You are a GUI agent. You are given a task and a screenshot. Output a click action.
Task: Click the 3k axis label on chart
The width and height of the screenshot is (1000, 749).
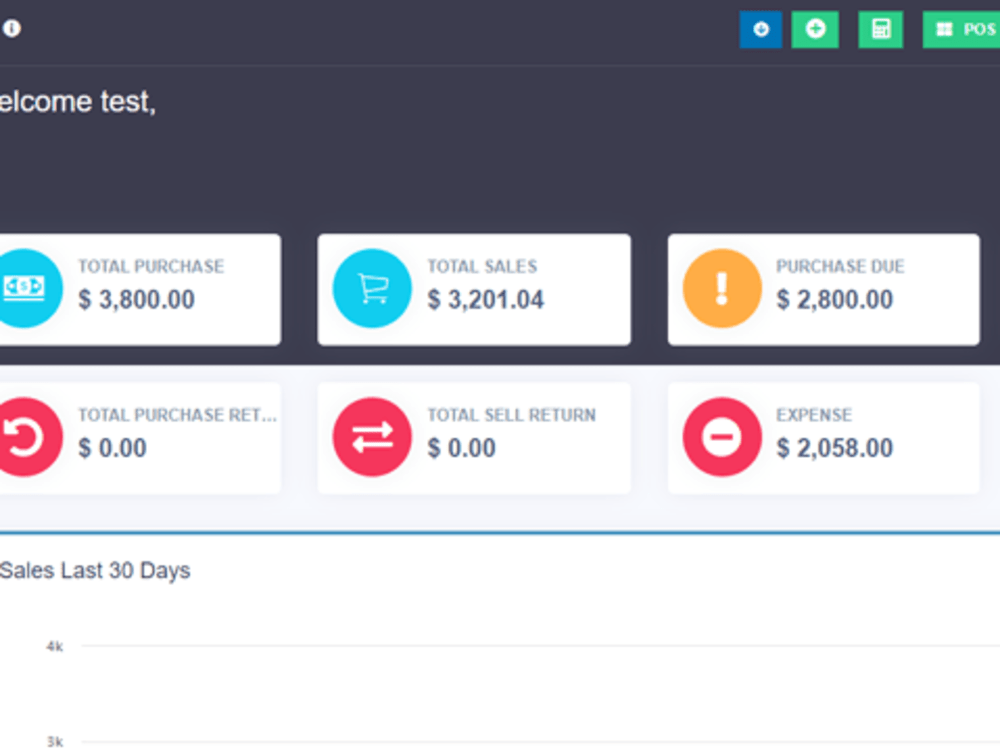[x=55, y=741]
